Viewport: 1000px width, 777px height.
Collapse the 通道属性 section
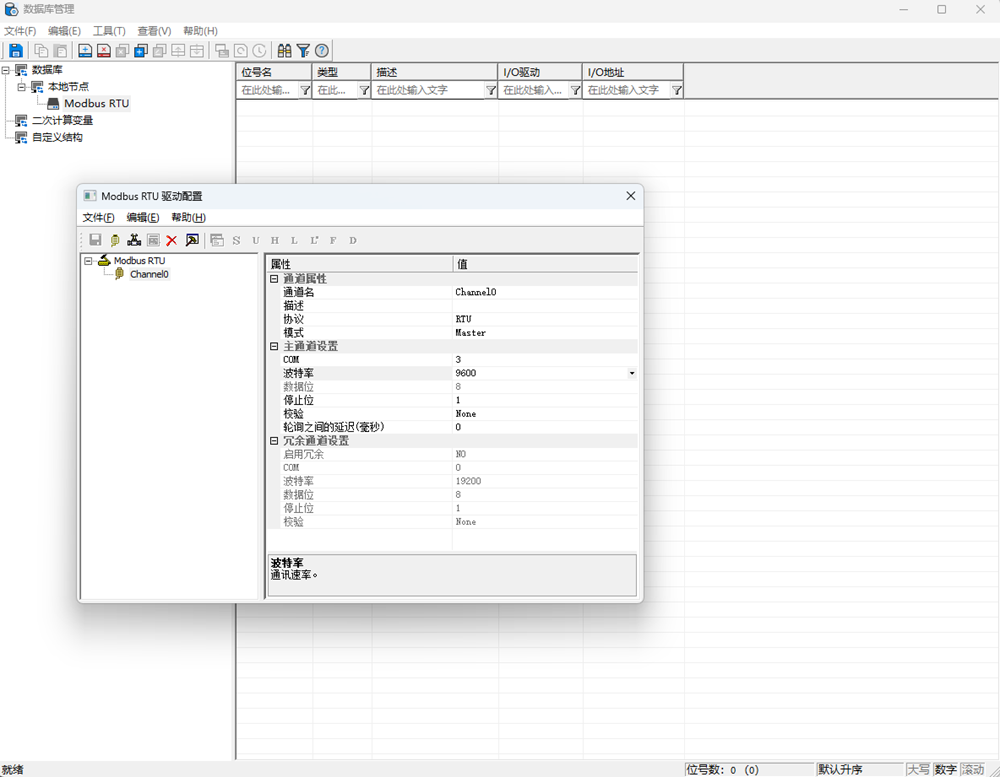[274, 279]
